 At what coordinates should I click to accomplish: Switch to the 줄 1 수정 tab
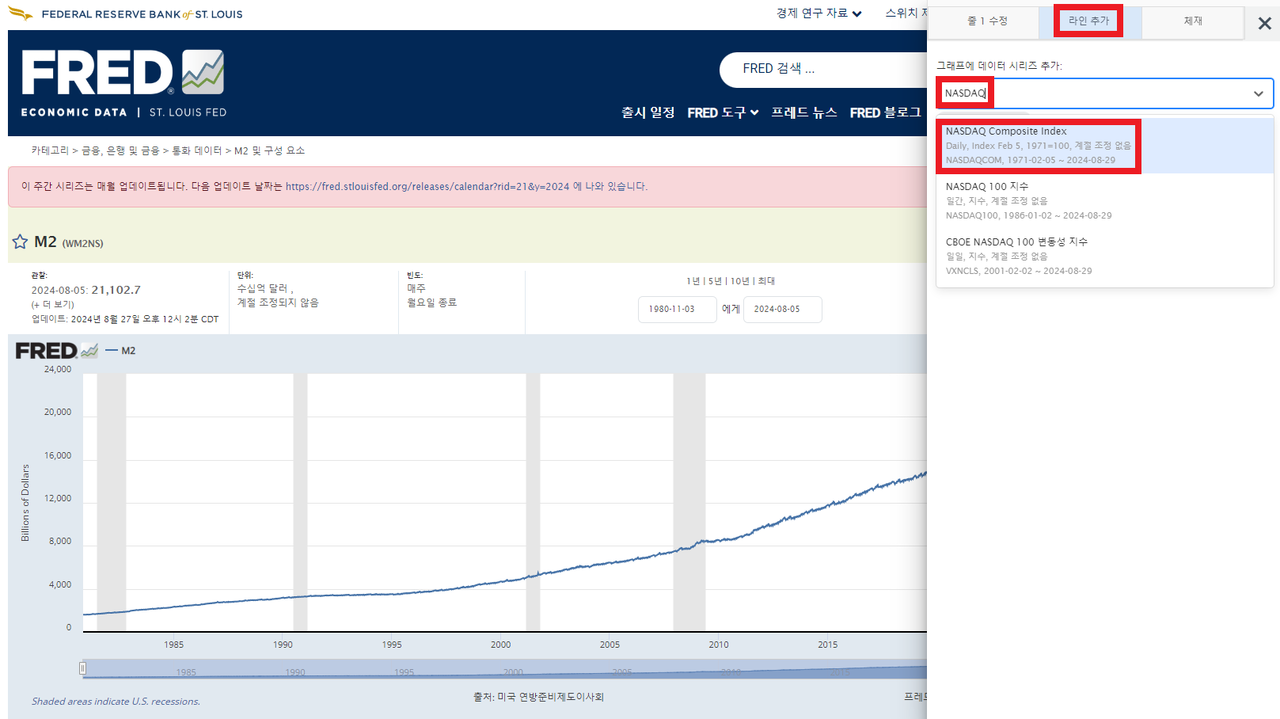click(x=987, y=21)
